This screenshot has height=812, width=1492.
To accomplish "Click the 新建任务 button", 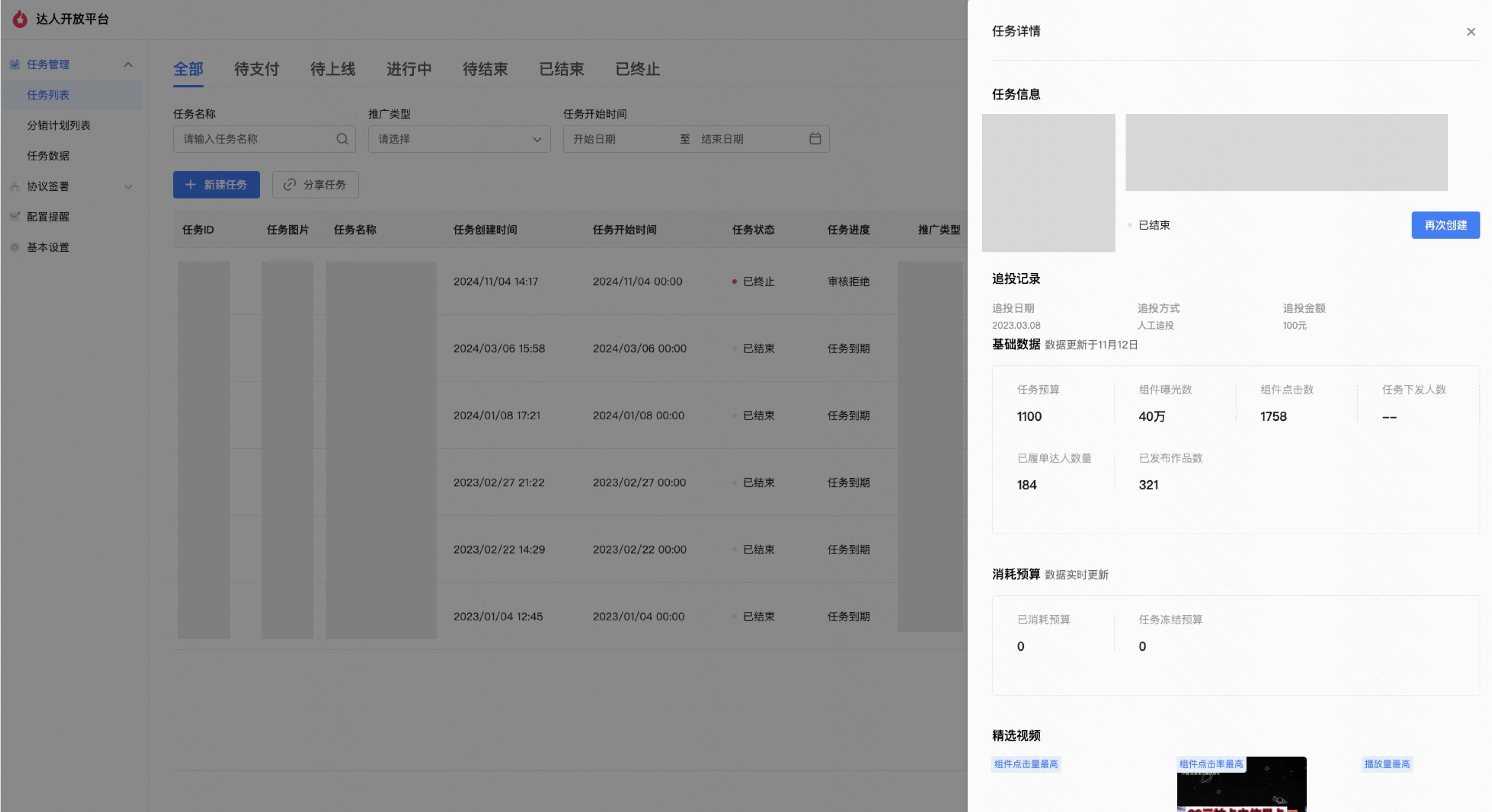I will [x=216, y=185].
